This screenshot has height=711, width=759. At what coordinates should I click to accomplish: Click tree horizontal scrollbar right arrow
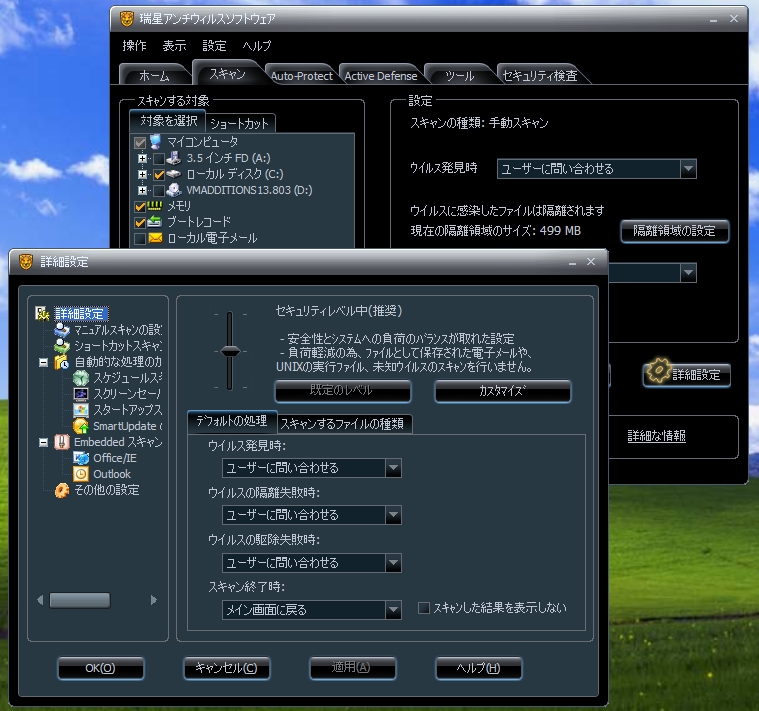click(154, 600)
